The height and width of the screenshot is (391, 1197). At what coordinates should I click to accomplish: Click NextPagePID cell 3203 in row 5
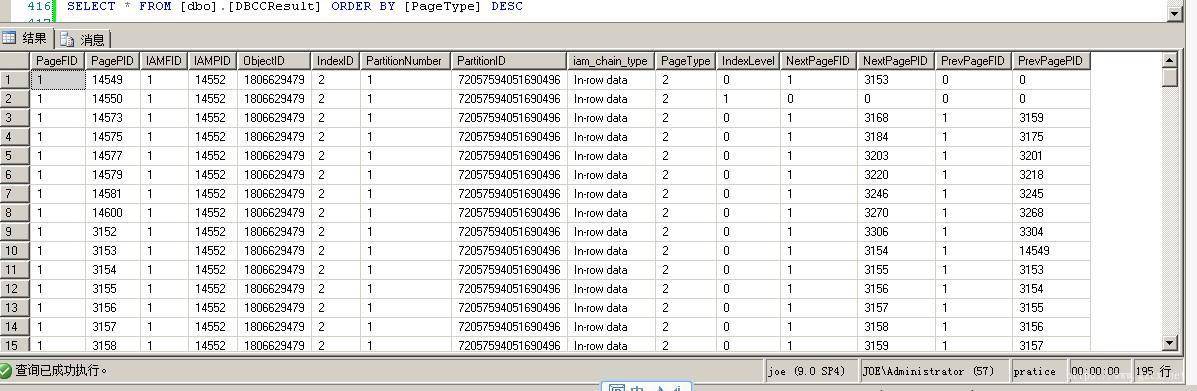pos(896,156)
